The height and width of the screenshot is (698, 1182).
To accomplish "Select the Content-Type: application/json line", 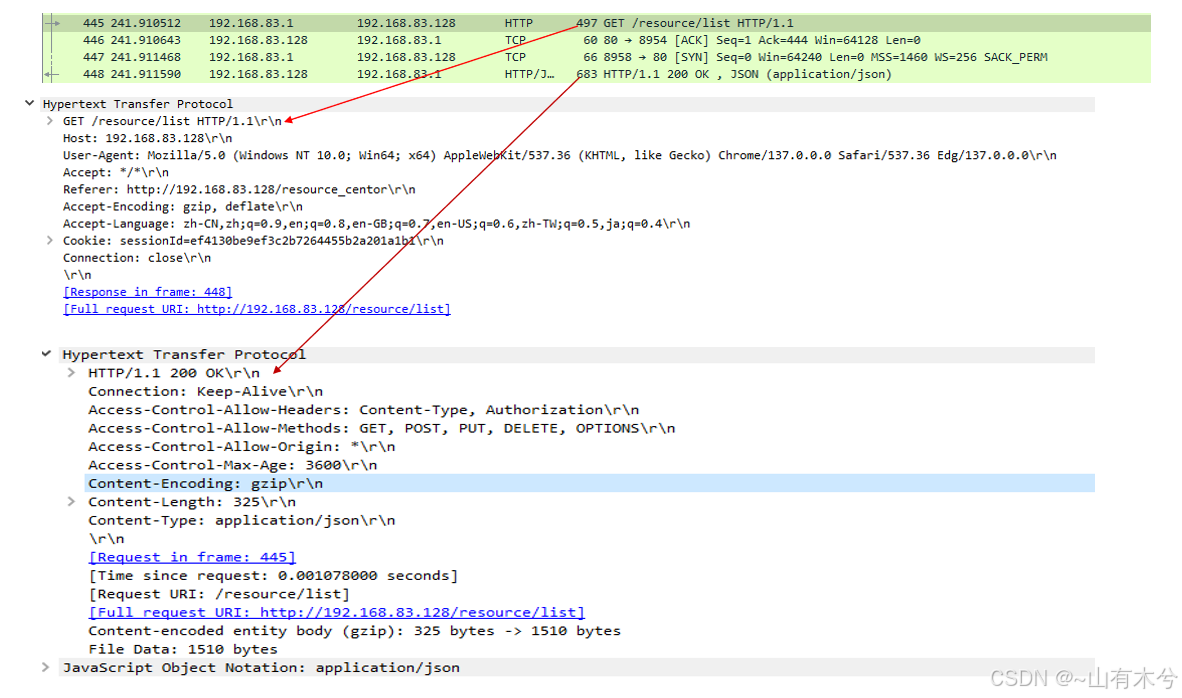I will coord(242,520).
